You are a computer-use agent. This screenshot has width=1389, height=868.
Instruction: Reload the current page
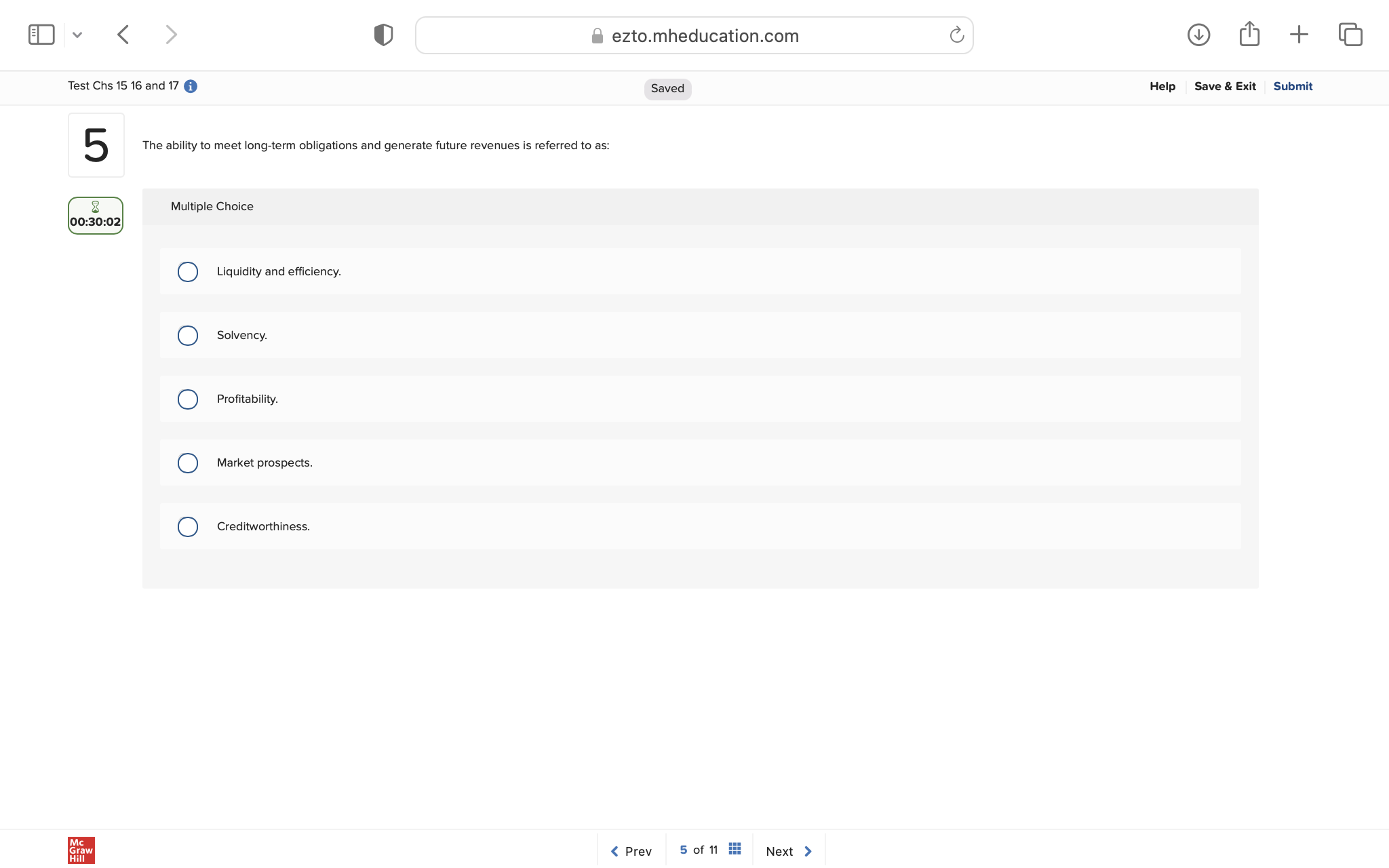(x=956, y=35)
